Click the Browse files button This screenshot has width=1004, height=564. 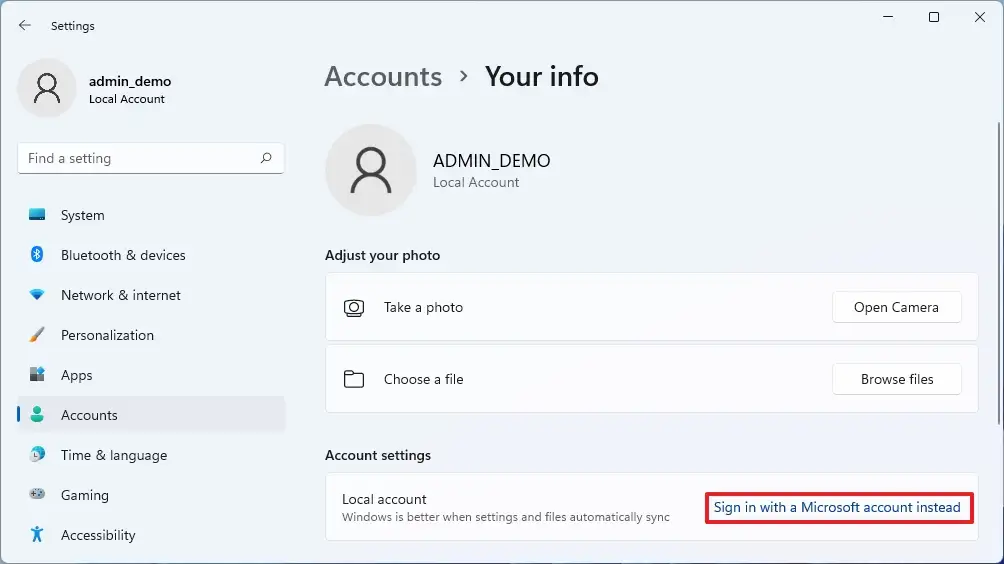click(896, 379)
